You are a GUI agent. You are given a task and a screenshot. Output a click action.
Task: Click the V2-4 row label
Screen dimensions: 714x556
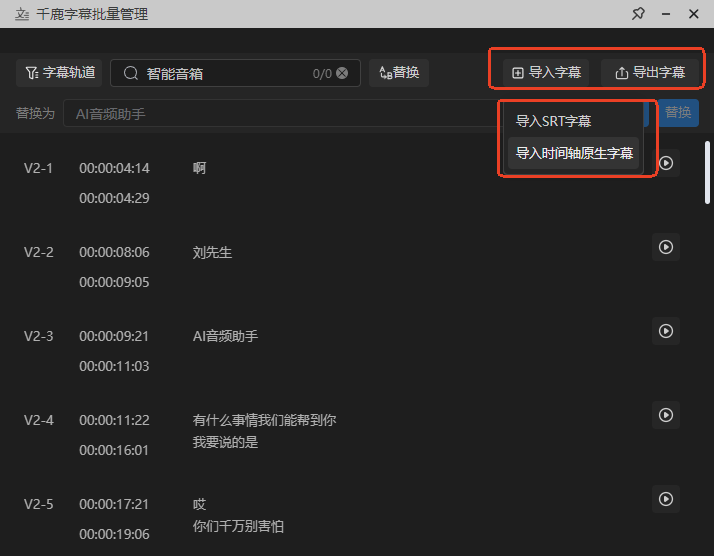38,420
